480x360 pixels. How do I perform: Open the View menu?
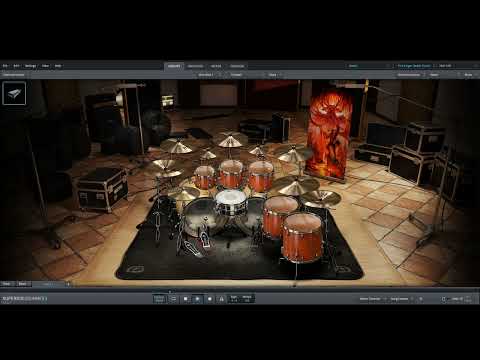(45, 66)
